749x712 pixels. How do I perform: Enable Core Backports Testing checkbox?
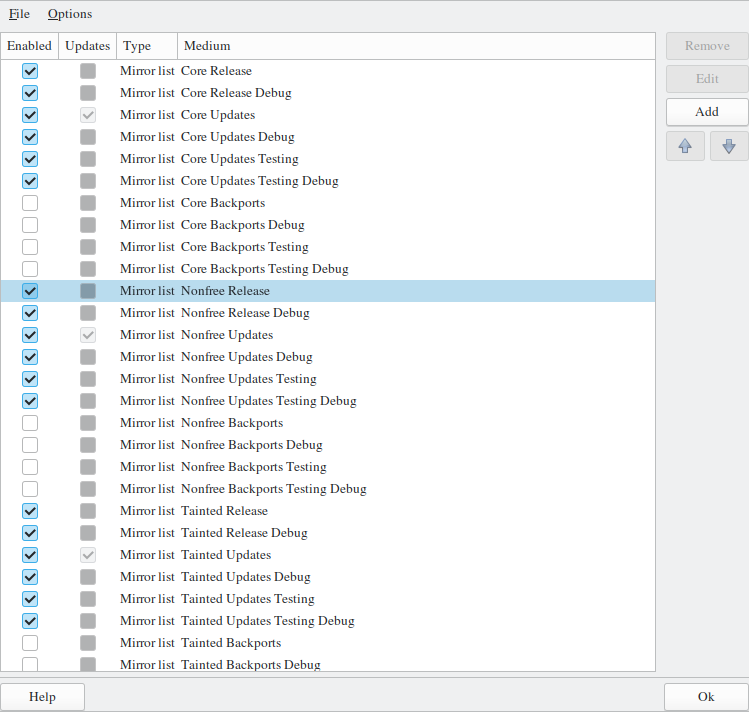coord(30,247)
